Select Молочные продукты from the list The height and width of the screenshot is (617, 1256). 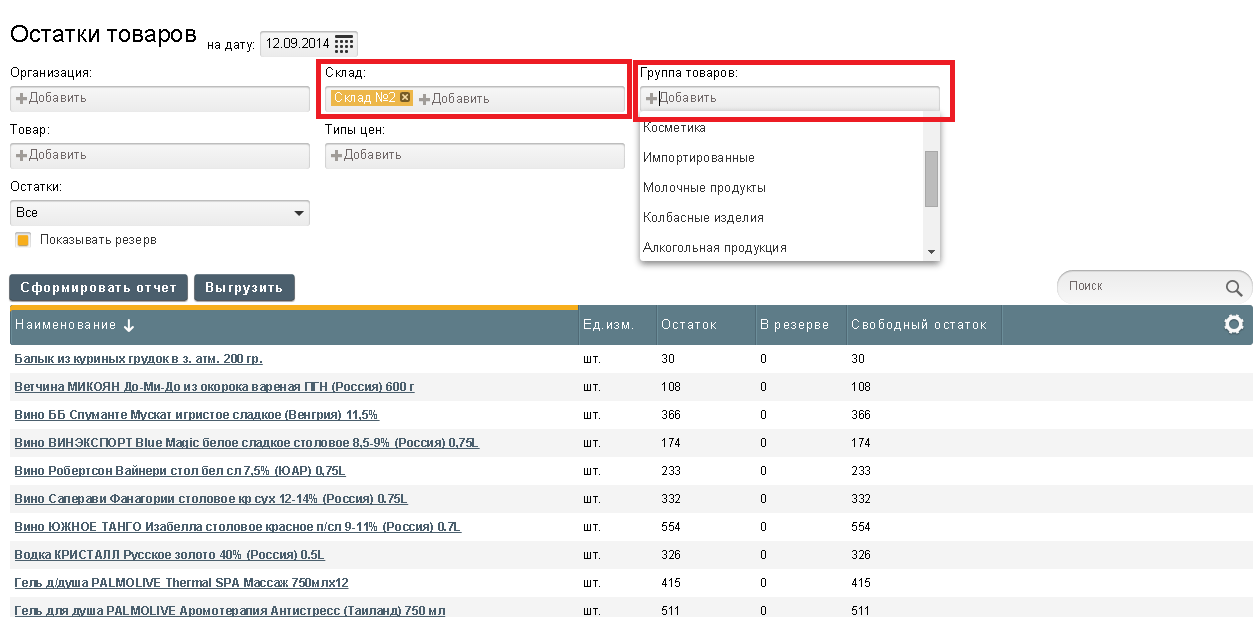(x=705, y=188)
